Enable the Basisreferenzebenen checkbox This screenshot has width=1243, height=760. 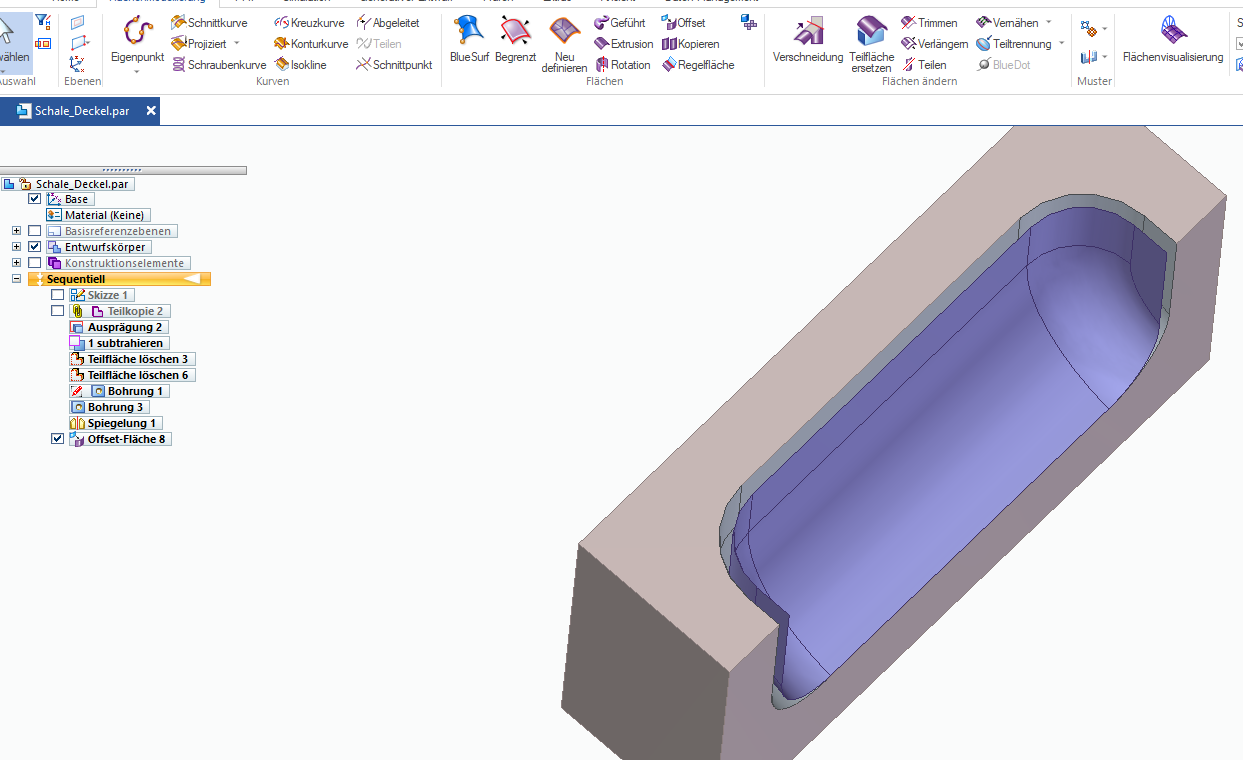[35, 231]
